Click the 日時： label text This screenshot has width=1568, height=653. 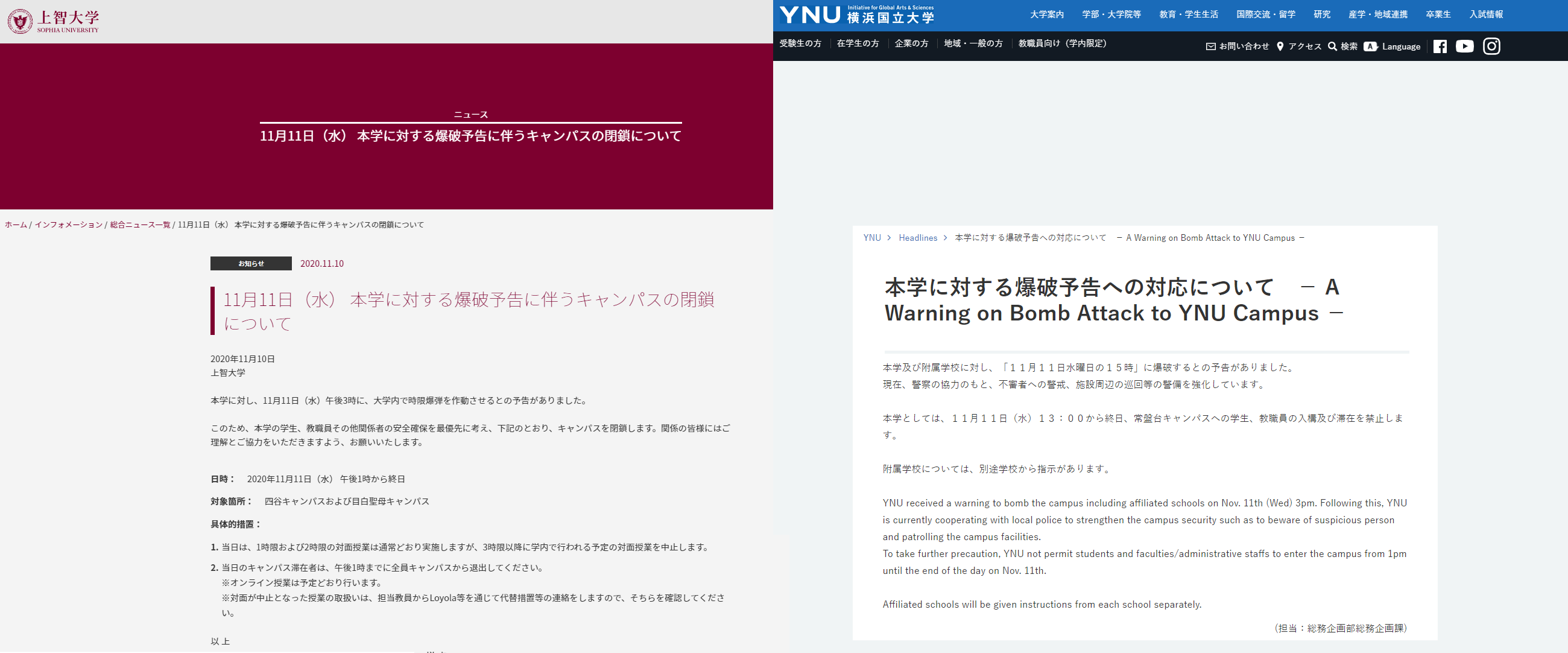(x=223, y=479)
